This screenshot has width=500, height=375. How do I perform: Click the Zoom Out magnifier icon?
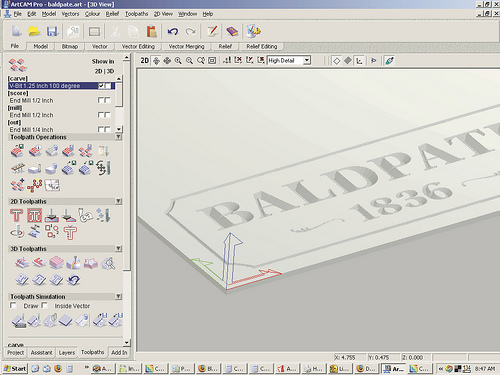pyautogui.click(x=189, y=61)
